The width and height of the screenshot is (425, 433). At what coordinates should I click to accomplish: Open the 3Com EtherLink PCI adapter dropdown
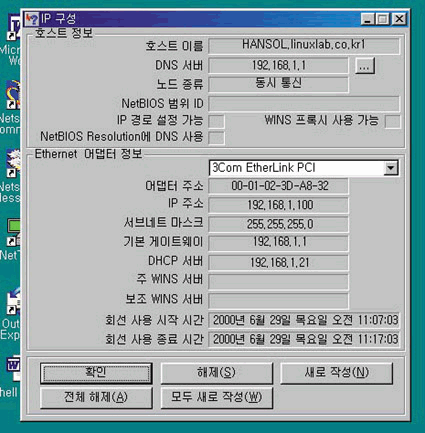[x=391, y=168]
